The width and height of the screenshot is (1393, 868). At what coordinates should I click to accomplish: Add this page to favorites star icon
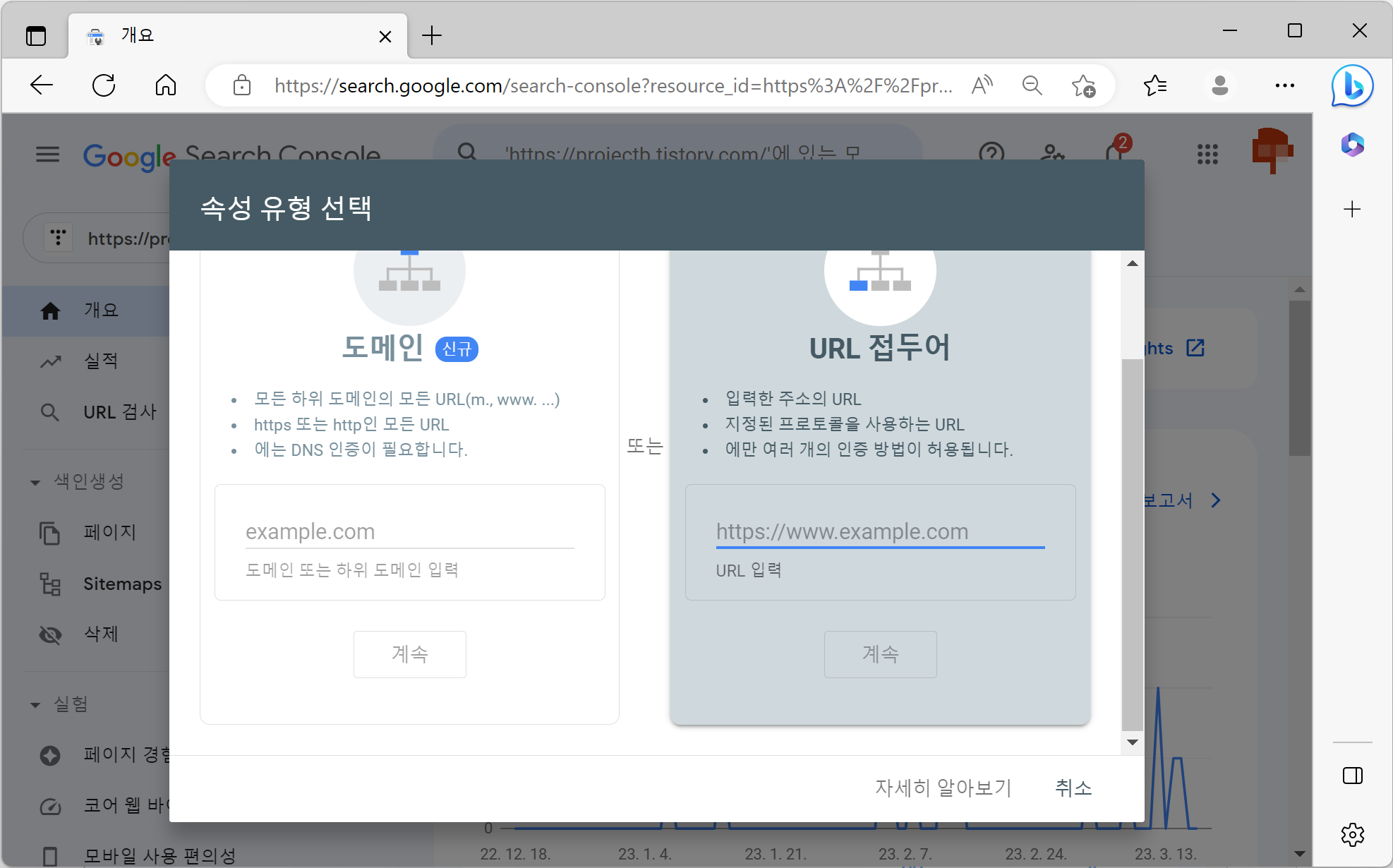pyautogui.click(x=1083, y=86)
